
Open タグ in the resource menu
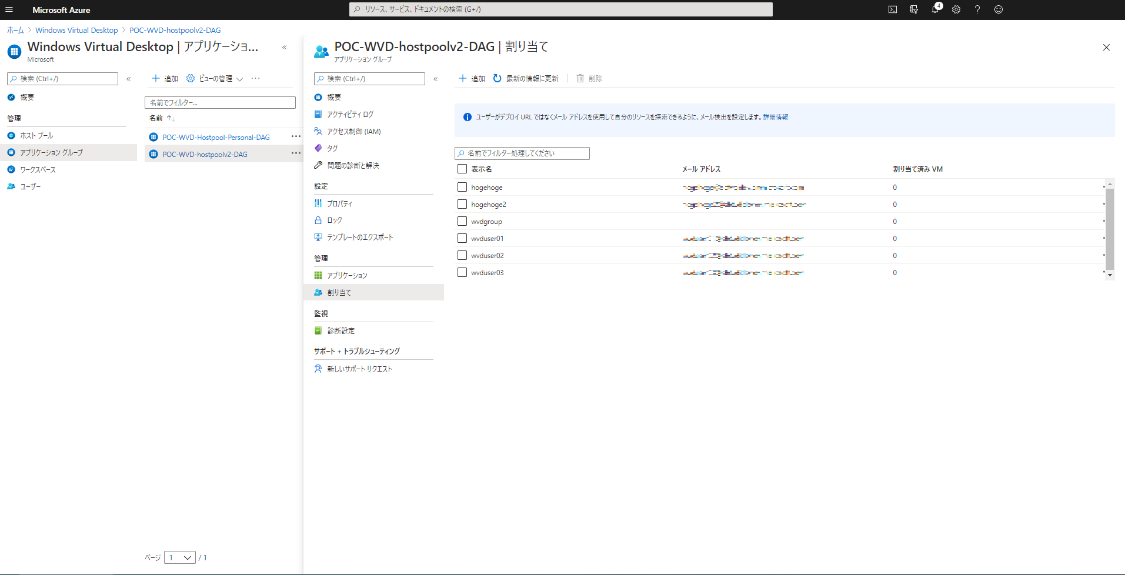(332, 148)
